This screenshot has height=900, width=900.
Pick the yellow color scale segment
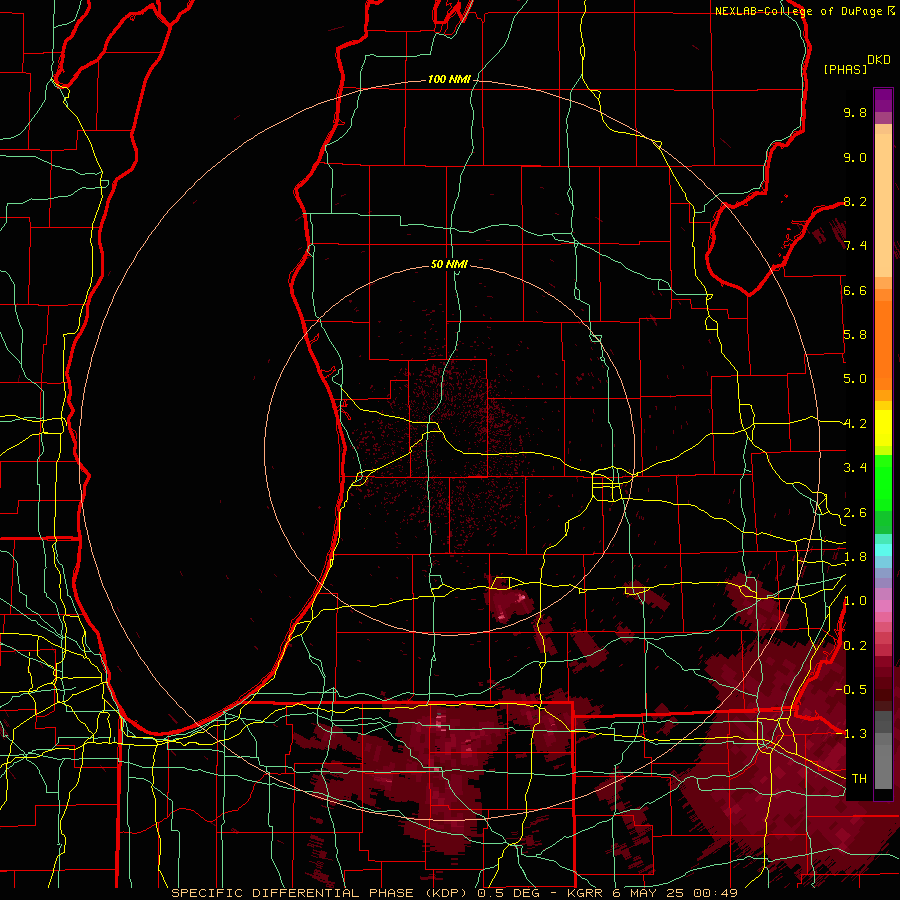883,428
